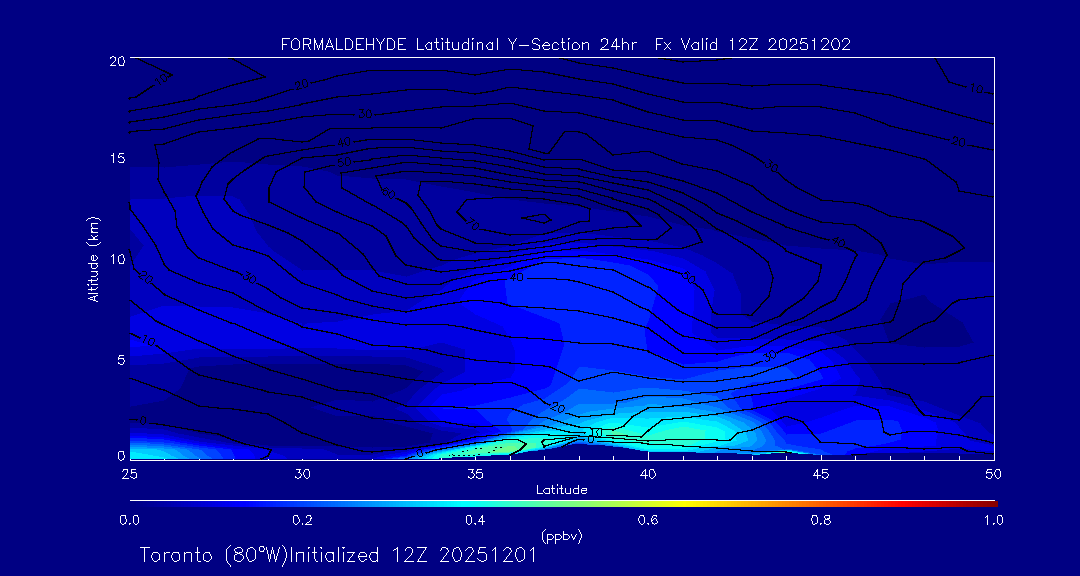The width and height of the screenshot is (1080, 576).
Task: Click latitude axis tick label 50
Action: coord(994,474)
